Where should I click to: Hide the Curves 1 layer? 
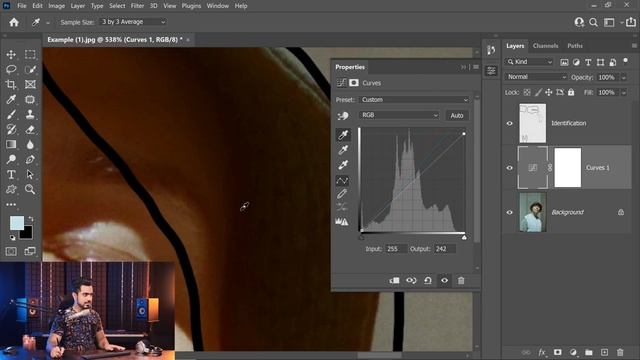(509, 168)
